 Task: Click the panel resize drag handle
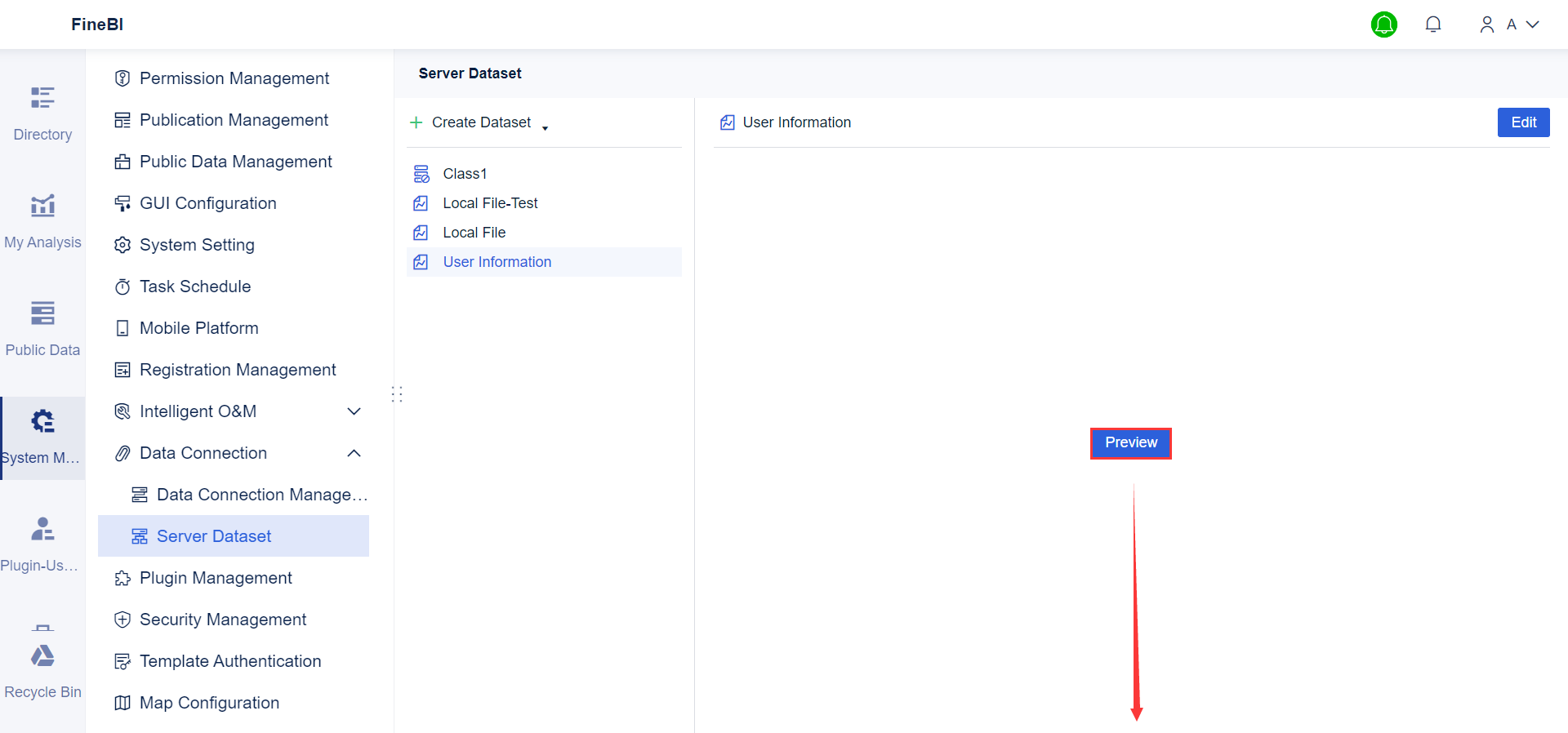[x=397, y=394]
